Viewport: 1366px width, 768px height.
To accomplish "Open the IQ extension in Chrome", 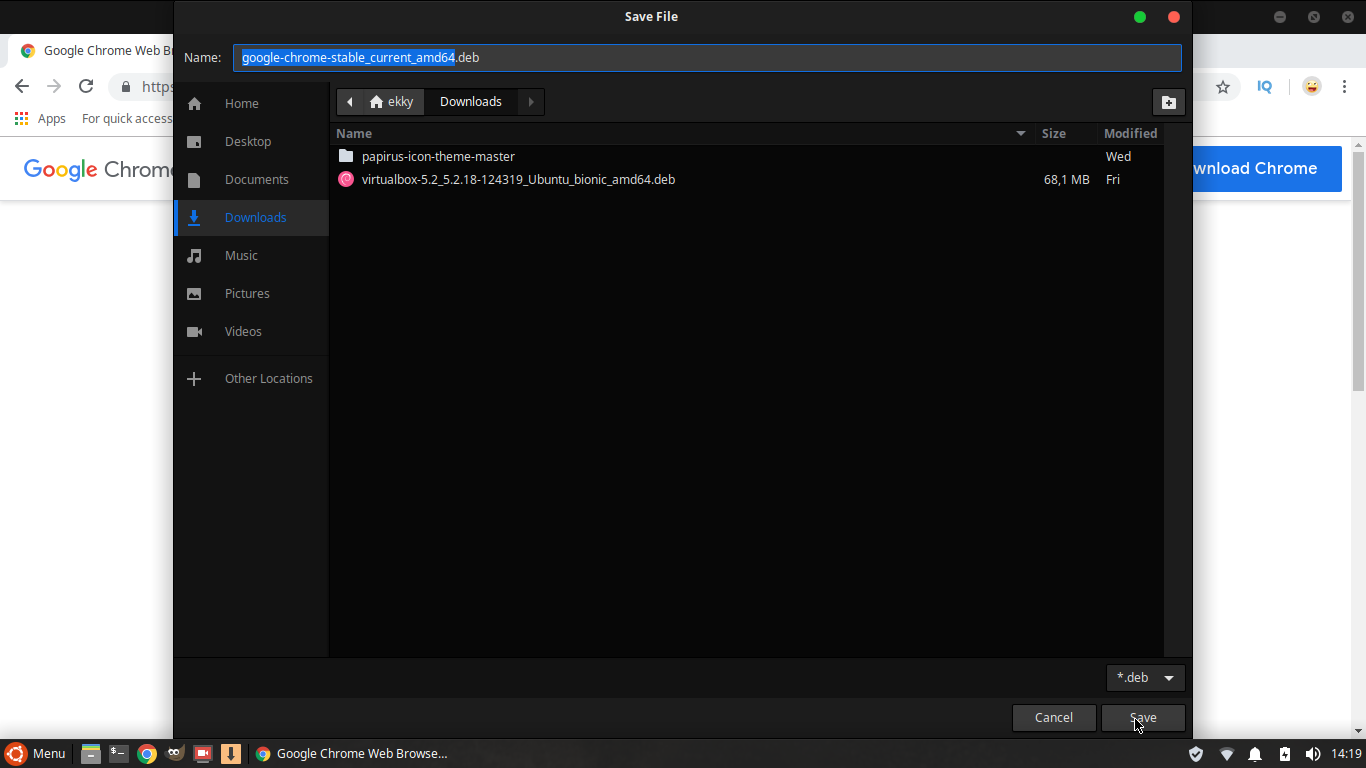I will (1264, 87).
